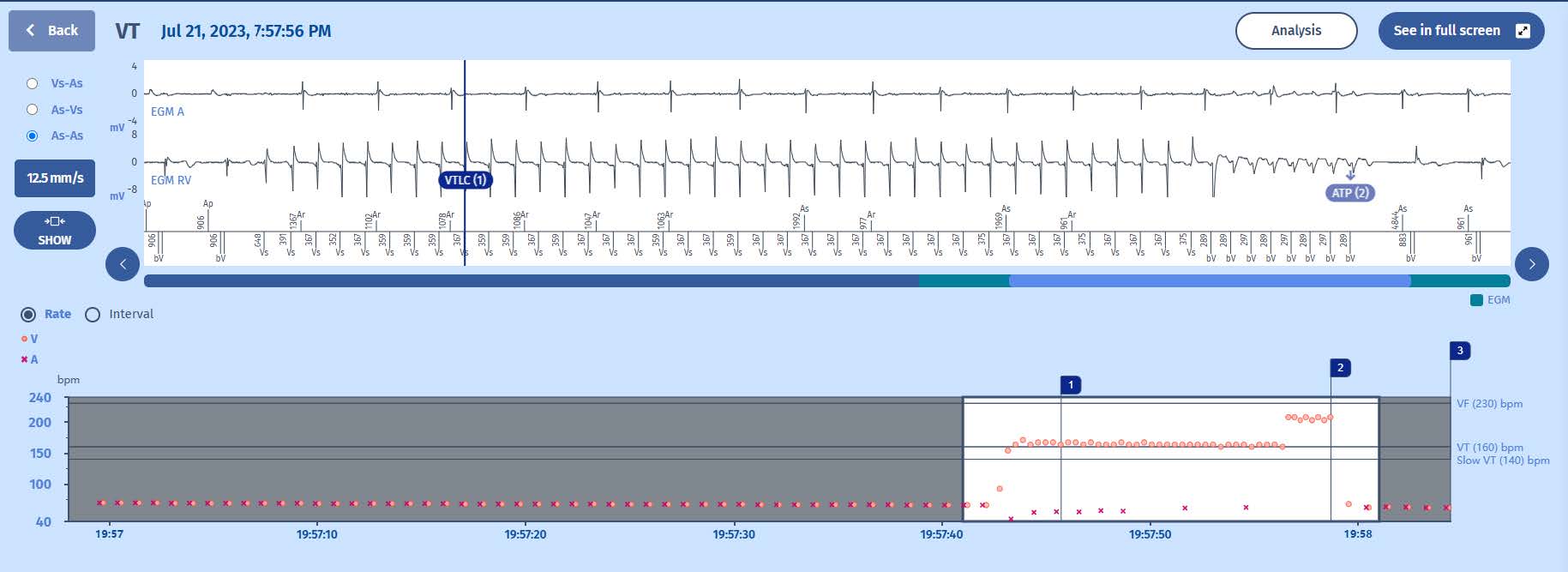This screenshot has height=572, width=1568.
Task: Open the Analysis view
Action: click(x=1295, y=31)
